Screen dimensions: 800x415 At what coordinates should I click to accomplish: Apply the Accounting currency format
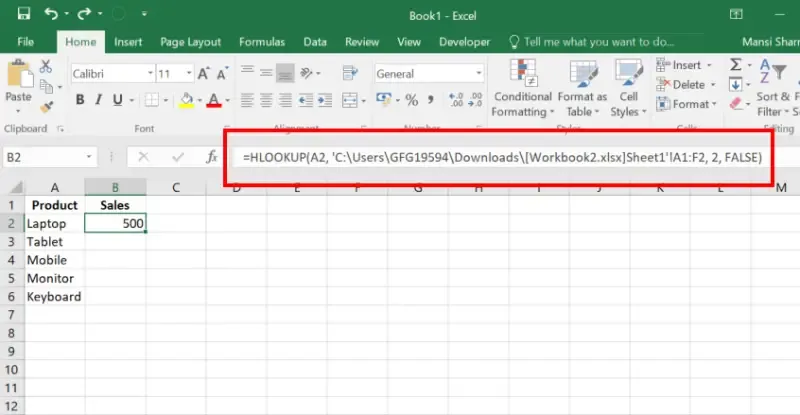pos(384,99)
